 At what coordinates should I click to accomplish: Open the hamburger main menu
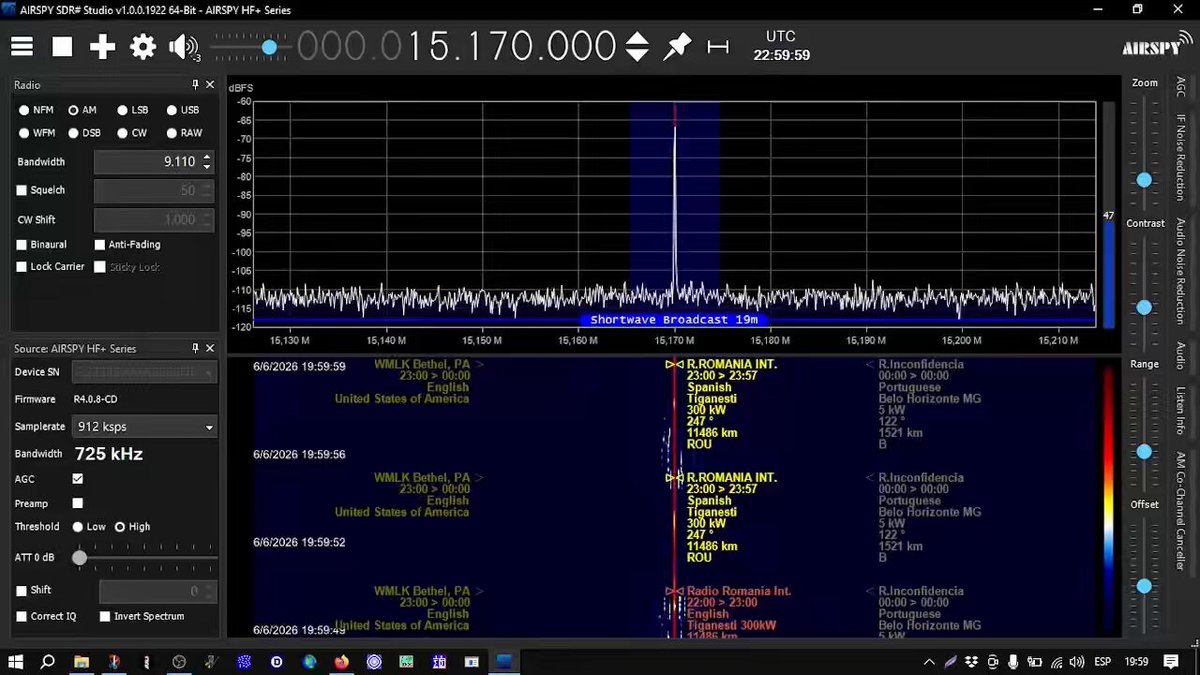(22, 46)
